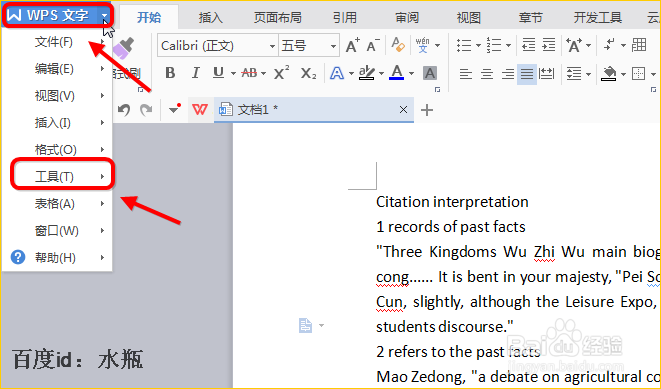Align text right

click(x=508, y=74)
